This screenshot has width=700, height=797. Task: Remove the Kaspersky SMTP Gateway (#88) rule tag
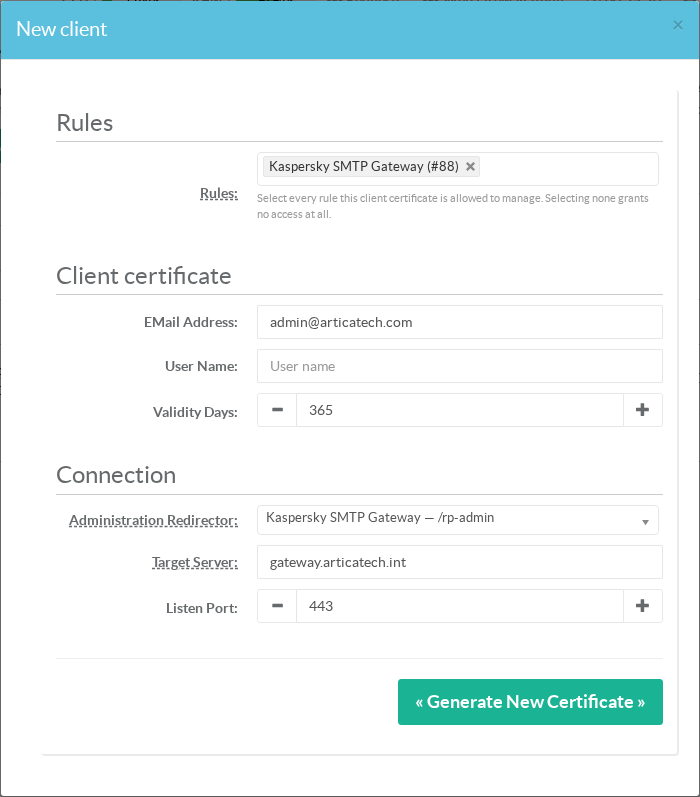[x=470, y=166]
